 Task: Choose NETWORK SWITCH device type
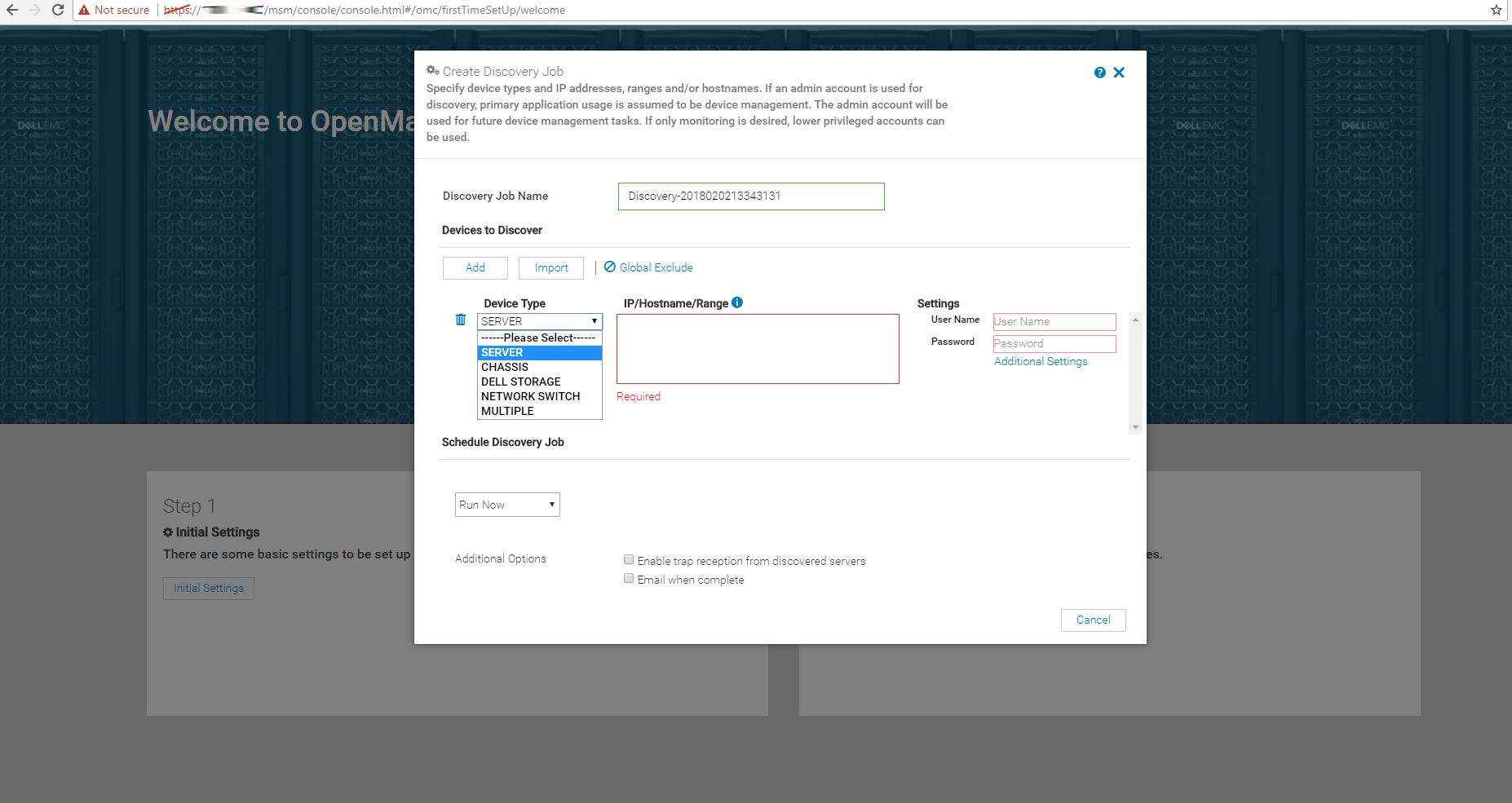tap(530, 396)
